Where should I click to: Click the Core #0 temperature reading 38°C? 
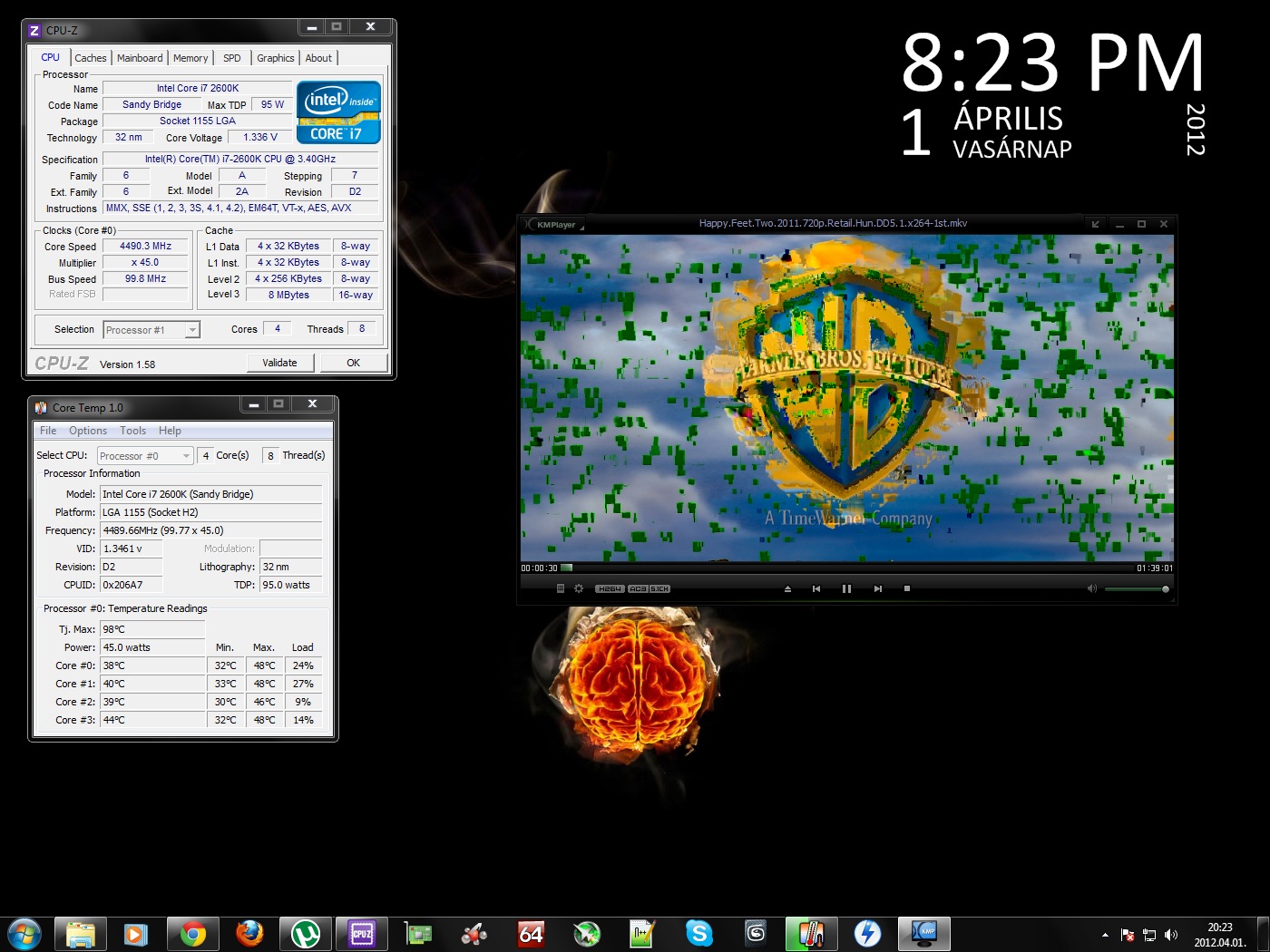[x=153, y=665]
